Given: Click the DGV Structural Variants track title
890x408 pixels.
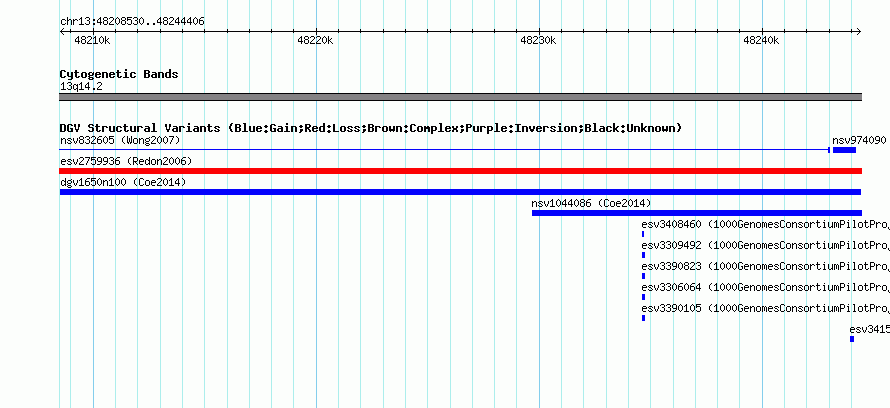Looking at the screenshot, I should coord(370,128).
